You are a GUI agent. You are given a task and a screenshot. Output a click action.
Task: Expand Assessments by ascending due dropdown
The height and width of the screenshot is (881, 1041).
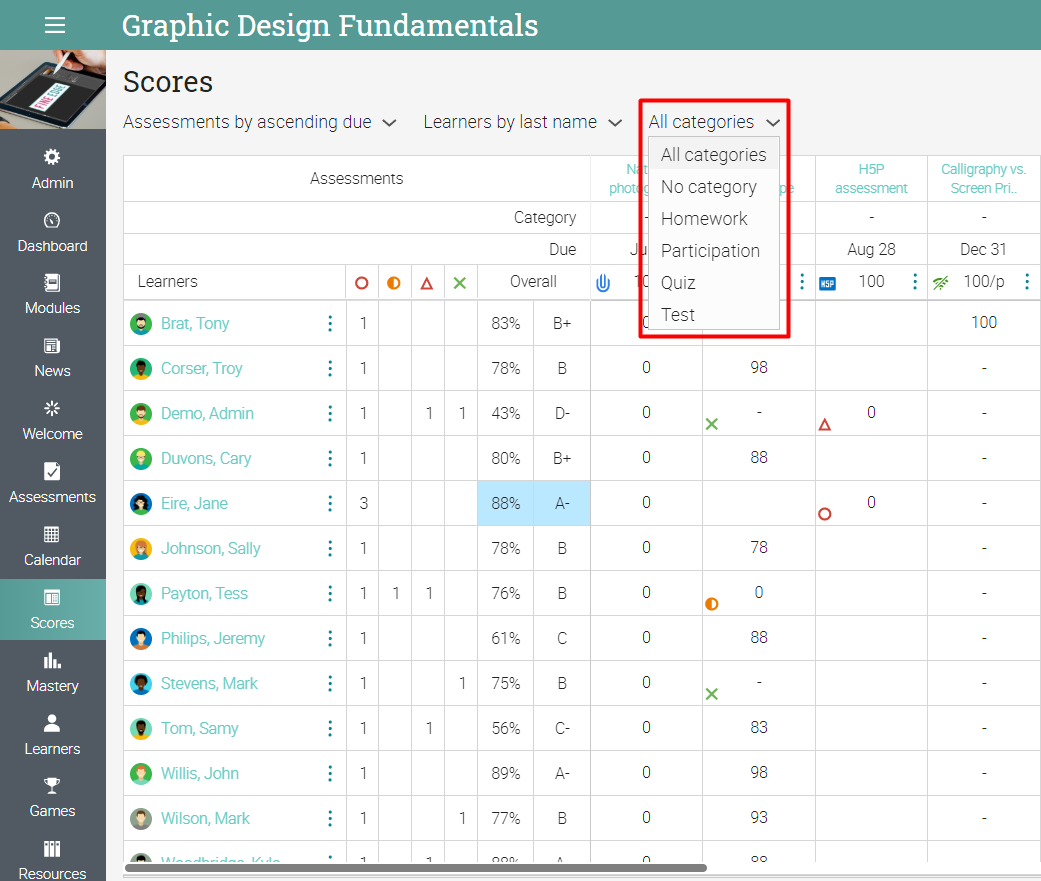[x=260, y=122]
